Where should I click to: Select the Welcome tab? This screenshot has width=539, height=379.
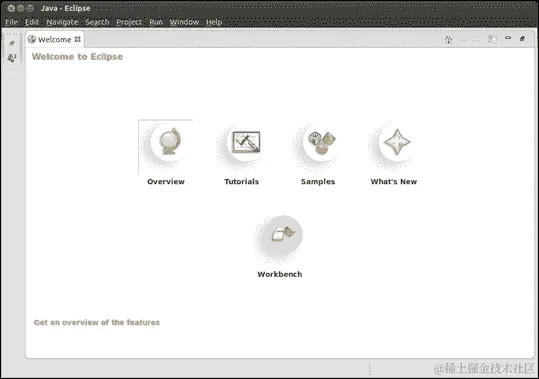[x=54, y=40]
